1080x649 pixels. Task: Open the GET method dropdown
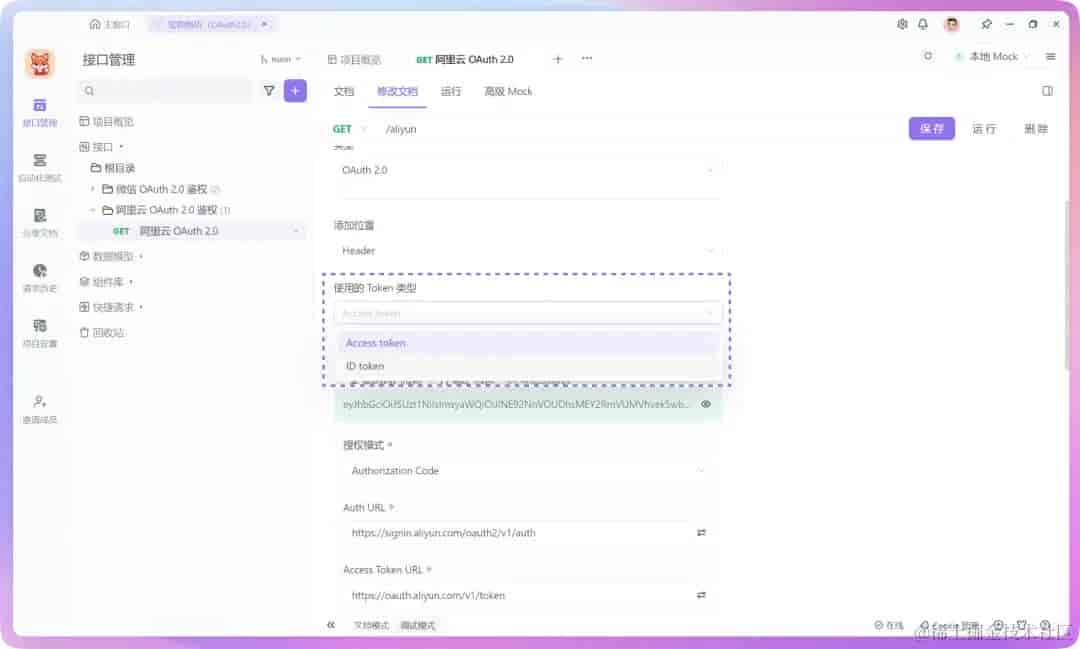[x=349, y=129]
